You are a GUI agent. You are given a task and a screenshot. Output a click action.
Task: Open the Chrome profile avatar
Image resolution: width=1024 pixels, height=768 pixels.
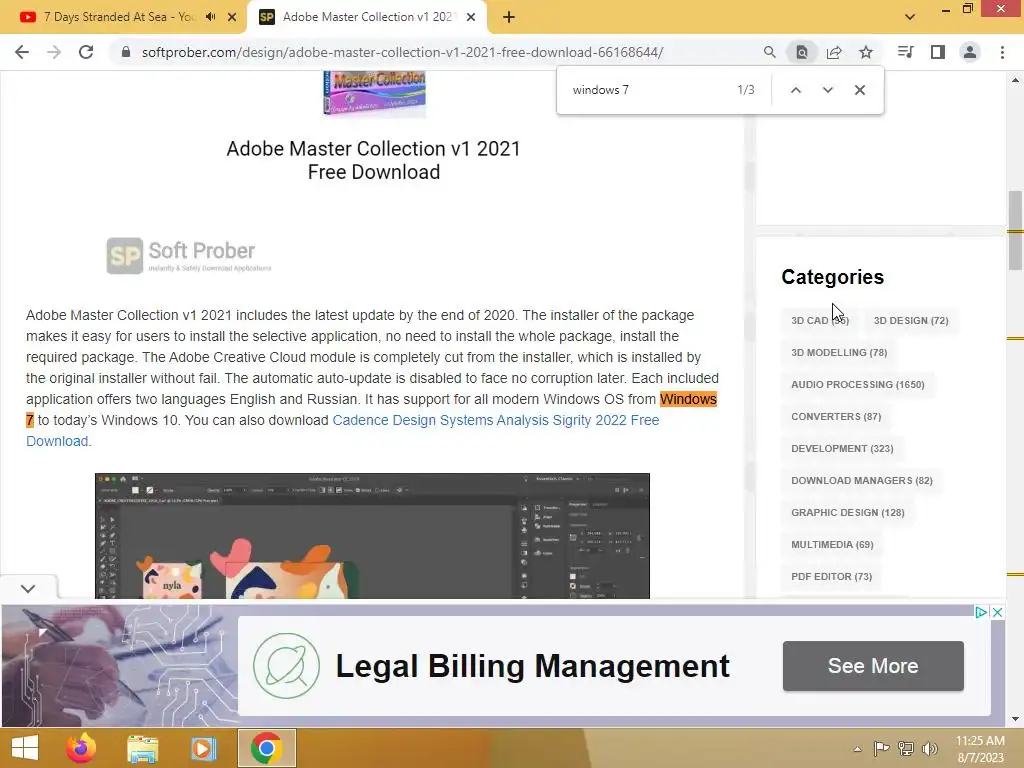(x=970, y=52)
